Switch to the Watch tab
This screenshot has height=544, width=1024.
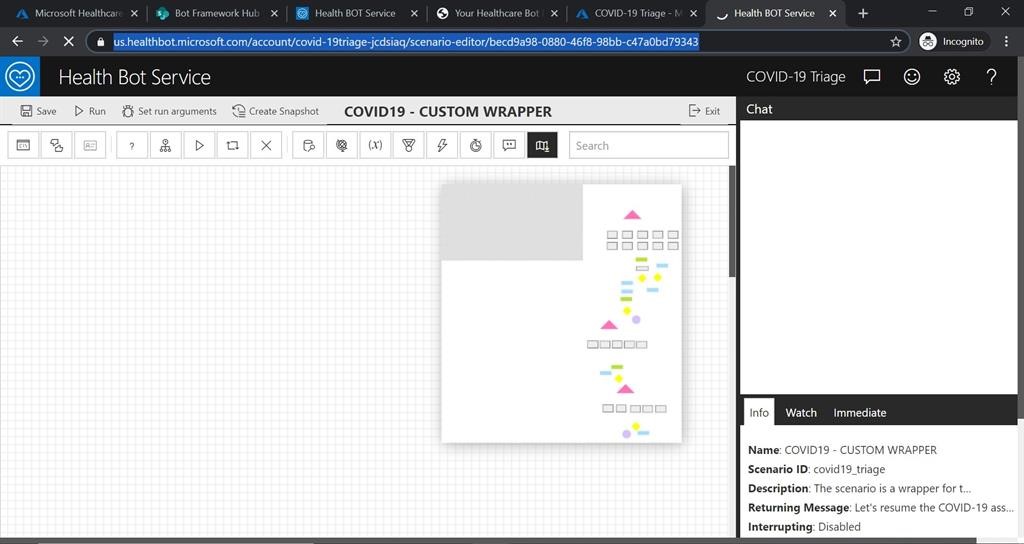pyautogui.click(x=801, y=413)
